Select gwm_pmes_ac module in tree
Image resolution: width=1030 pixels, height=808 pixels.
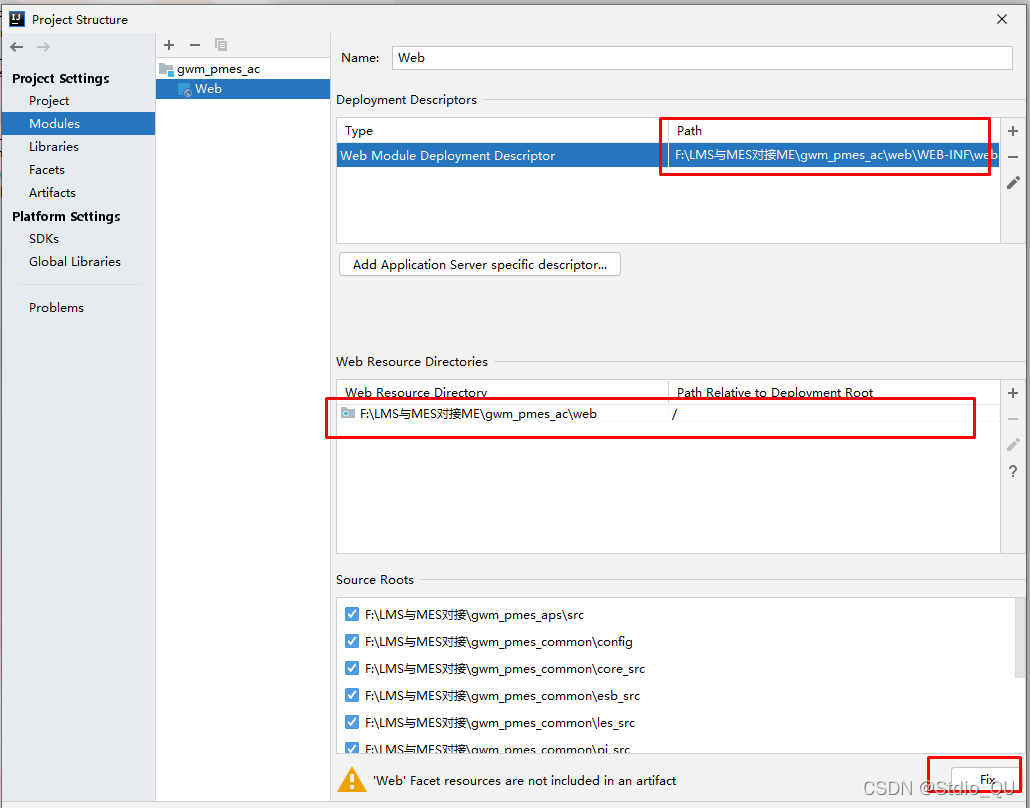pos(218,69)
